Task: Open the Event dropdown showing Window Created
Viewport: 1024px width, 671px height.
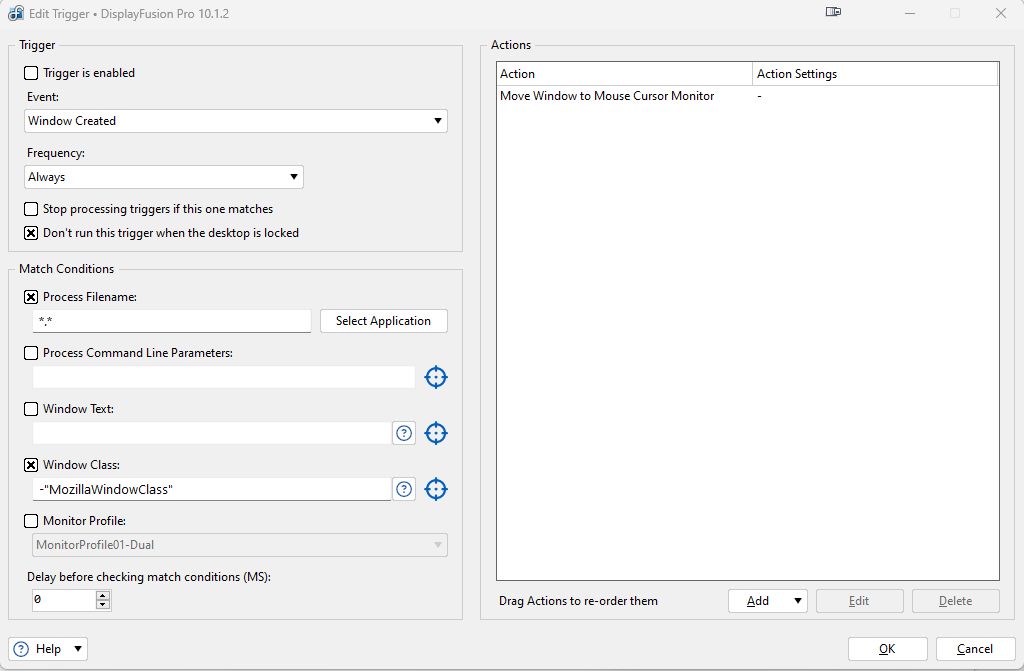Action: pos(236,121)
